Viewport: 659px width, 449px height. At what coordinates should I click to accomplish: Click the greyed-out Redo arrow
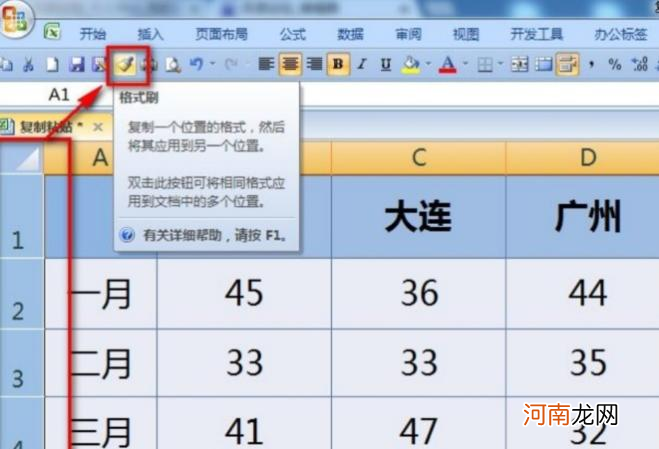point(231,64)
